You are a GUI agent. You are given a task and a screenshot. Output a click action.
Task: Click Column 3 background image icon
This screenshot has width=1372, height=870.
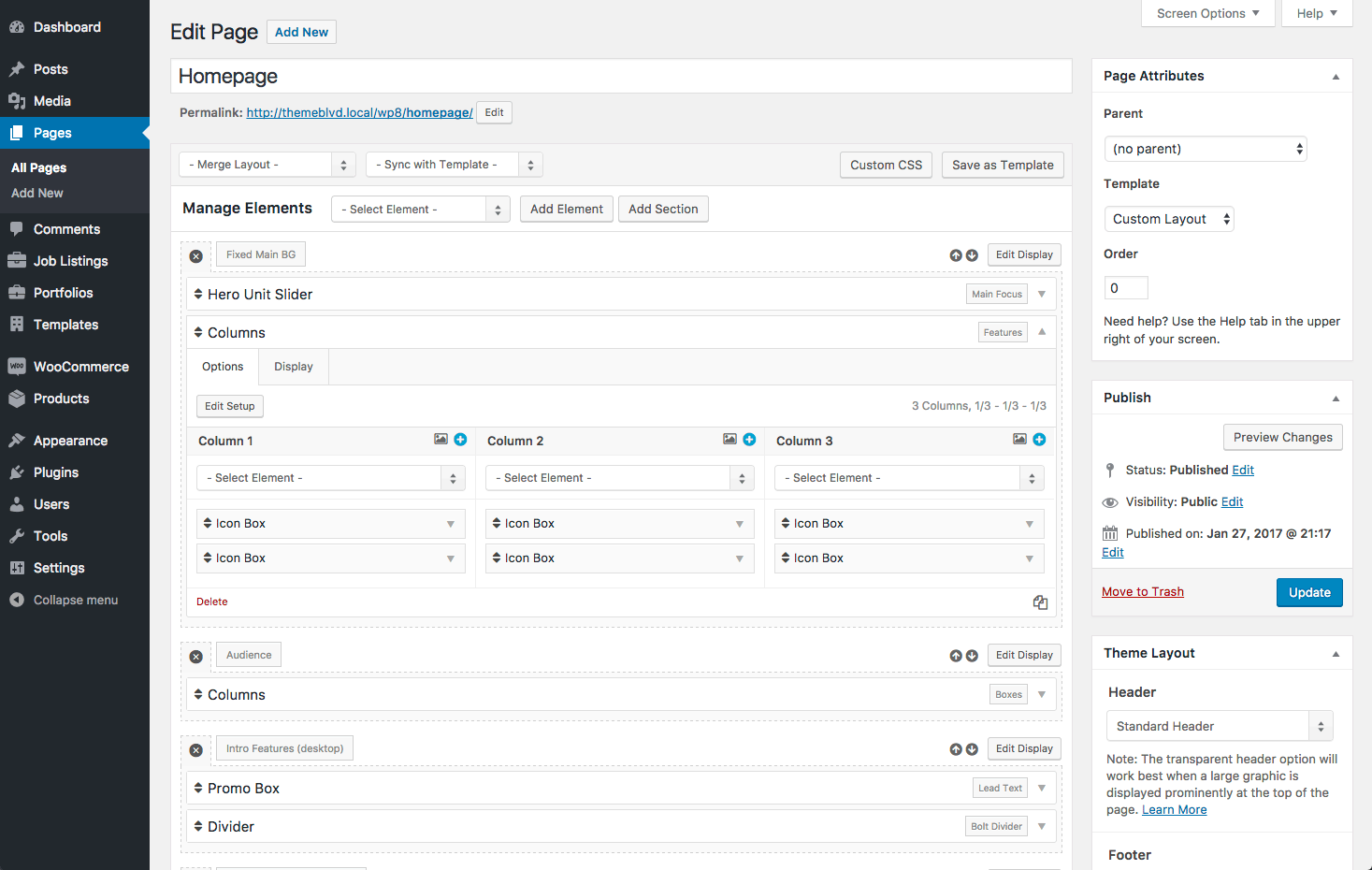pyautogui.click(x=1019, y=439)
